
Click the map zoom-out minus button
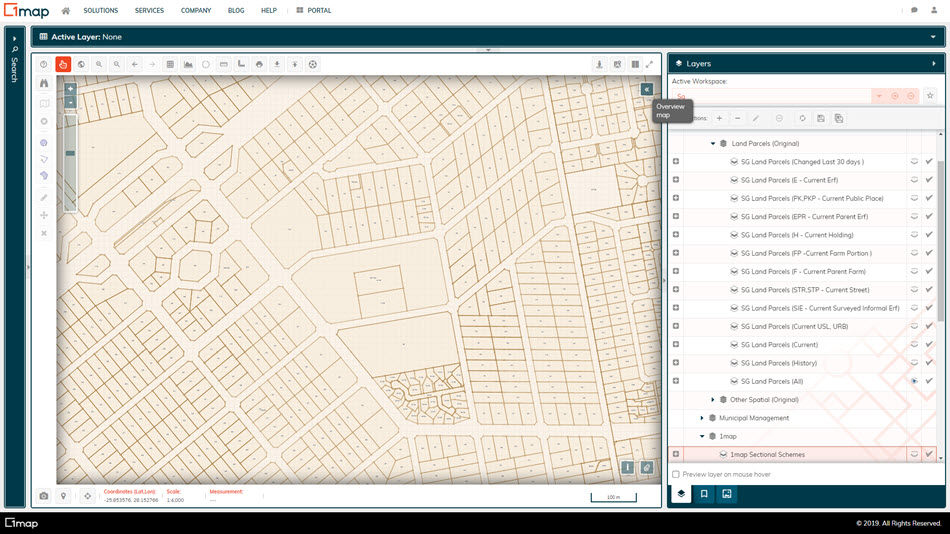70,102
